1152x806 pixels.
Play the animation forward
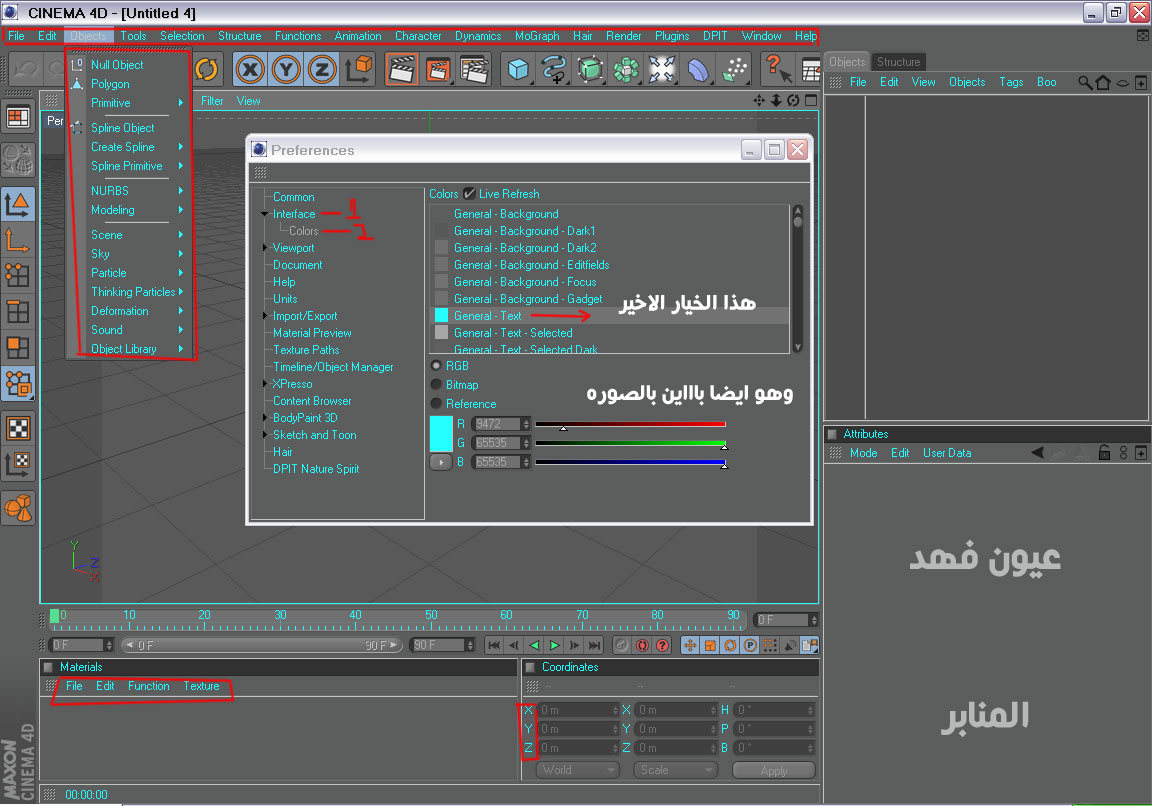click(555, 646)
